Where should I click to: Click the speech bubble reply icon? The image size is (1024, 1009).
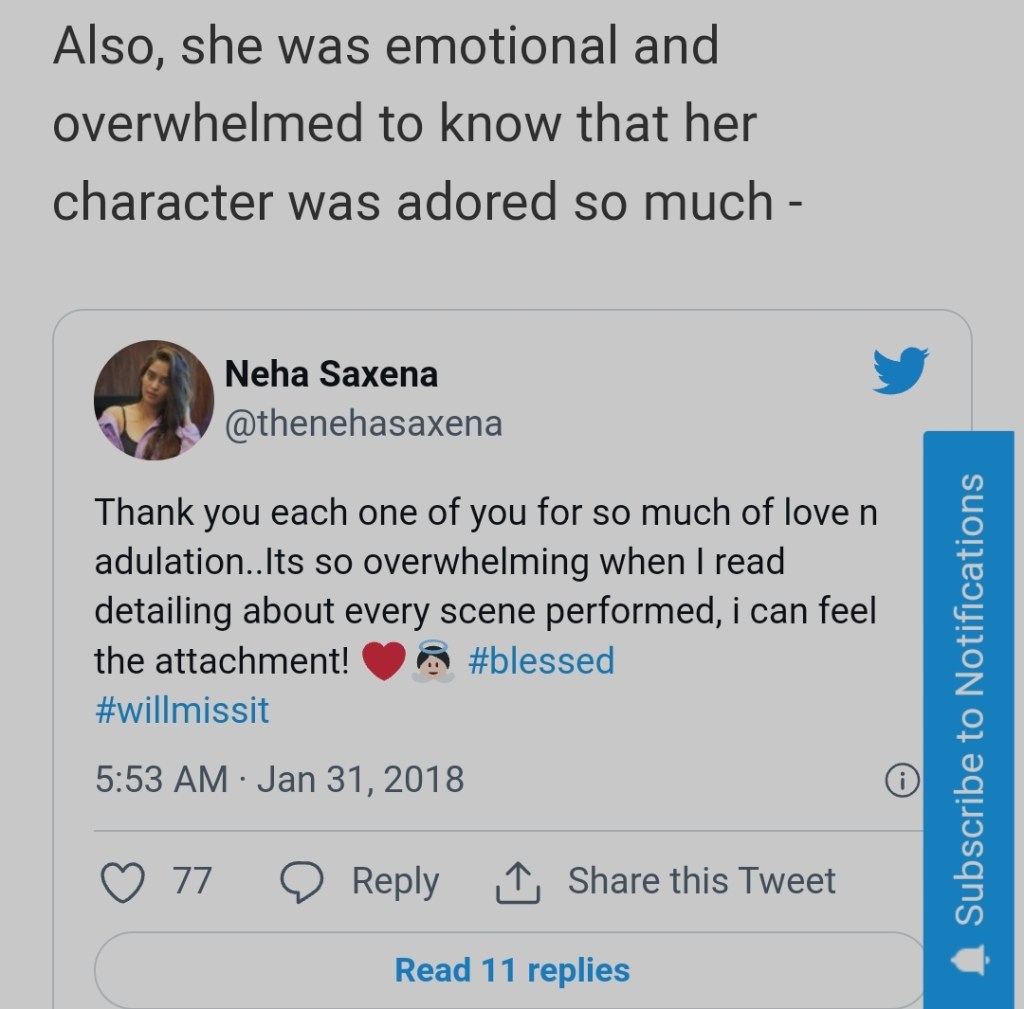302,882
